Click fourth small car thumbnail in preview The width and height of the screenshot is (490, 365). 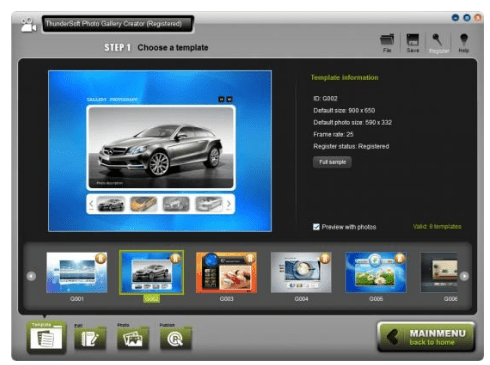[209, 204]
